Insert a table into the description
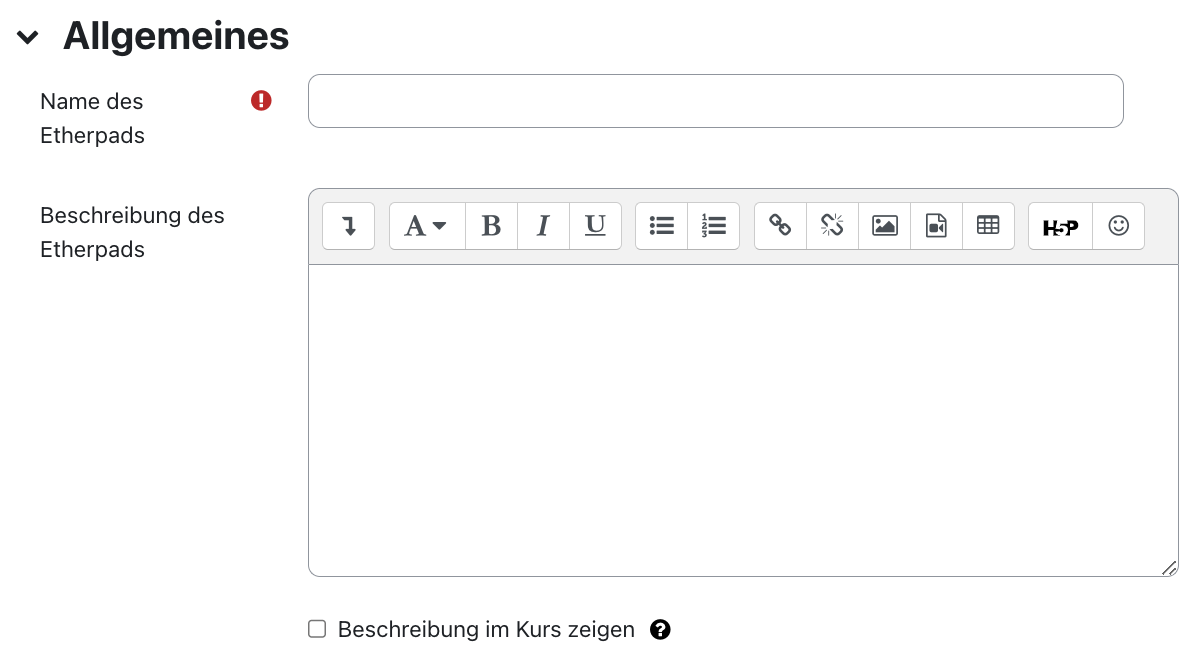Screen dimensions: 1204x652 (988, 226)
